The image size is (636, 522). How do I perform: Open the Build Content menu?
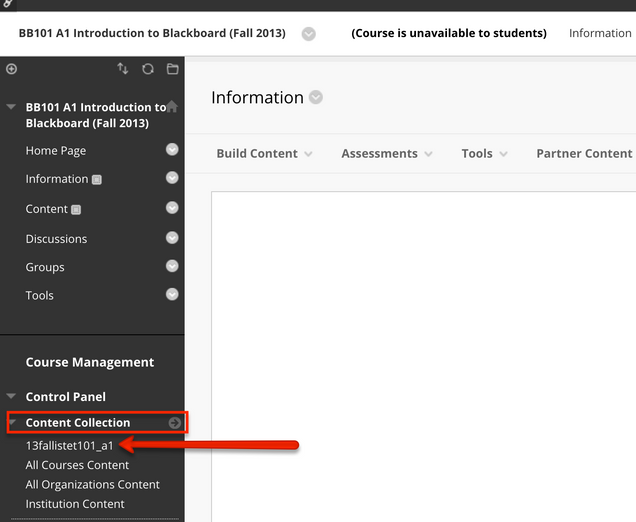(264, 154)
